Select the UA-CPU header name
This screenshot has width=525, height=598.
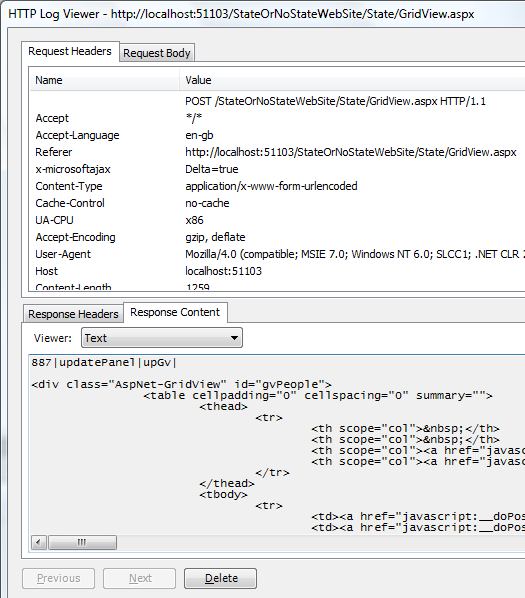point(54,220)
